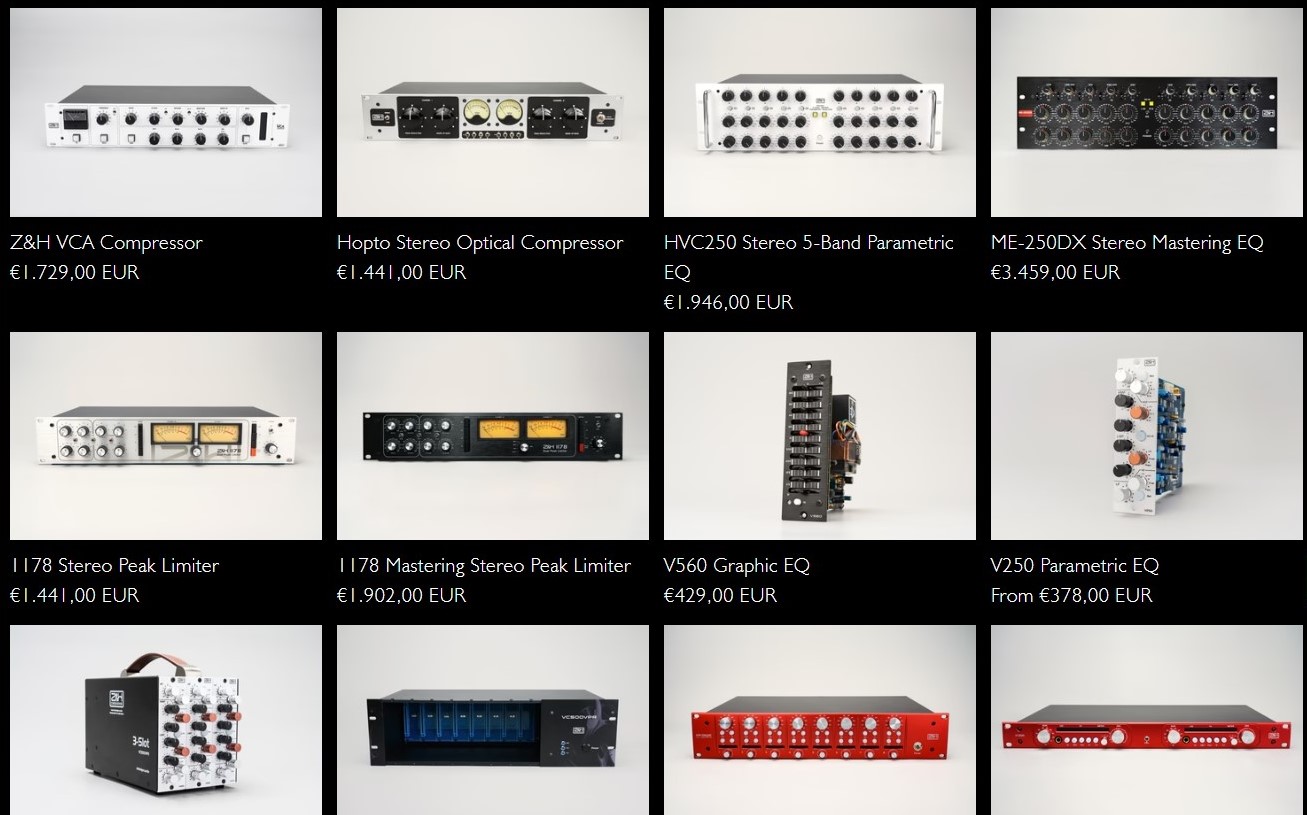Viewport: 1307px width, 815px height.
Task: Open the Hopto Stereo Optical Compressor title link
Action: [x=480, y=243]
